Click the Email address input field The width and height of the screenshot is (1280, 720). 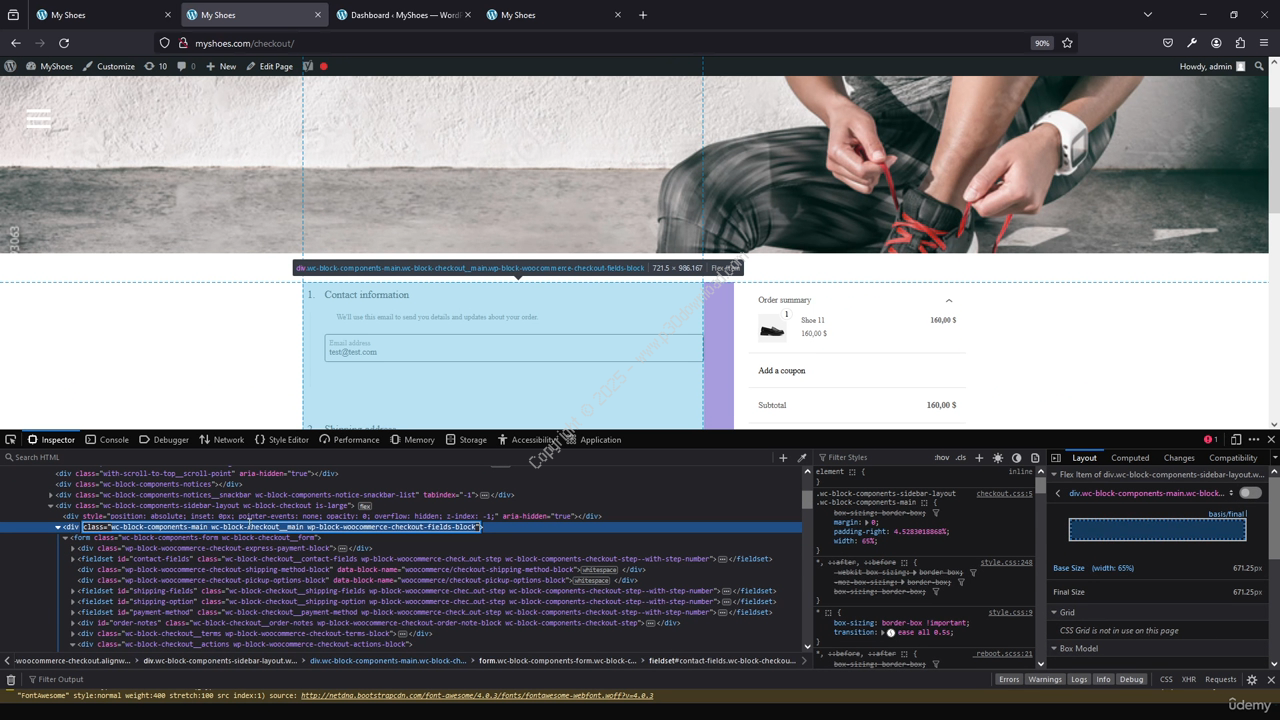[513, 348]
